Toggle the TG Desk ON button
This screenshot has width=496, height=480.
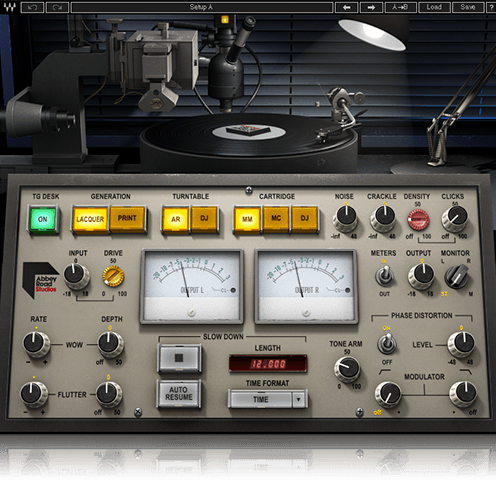[x=43, y=219]
